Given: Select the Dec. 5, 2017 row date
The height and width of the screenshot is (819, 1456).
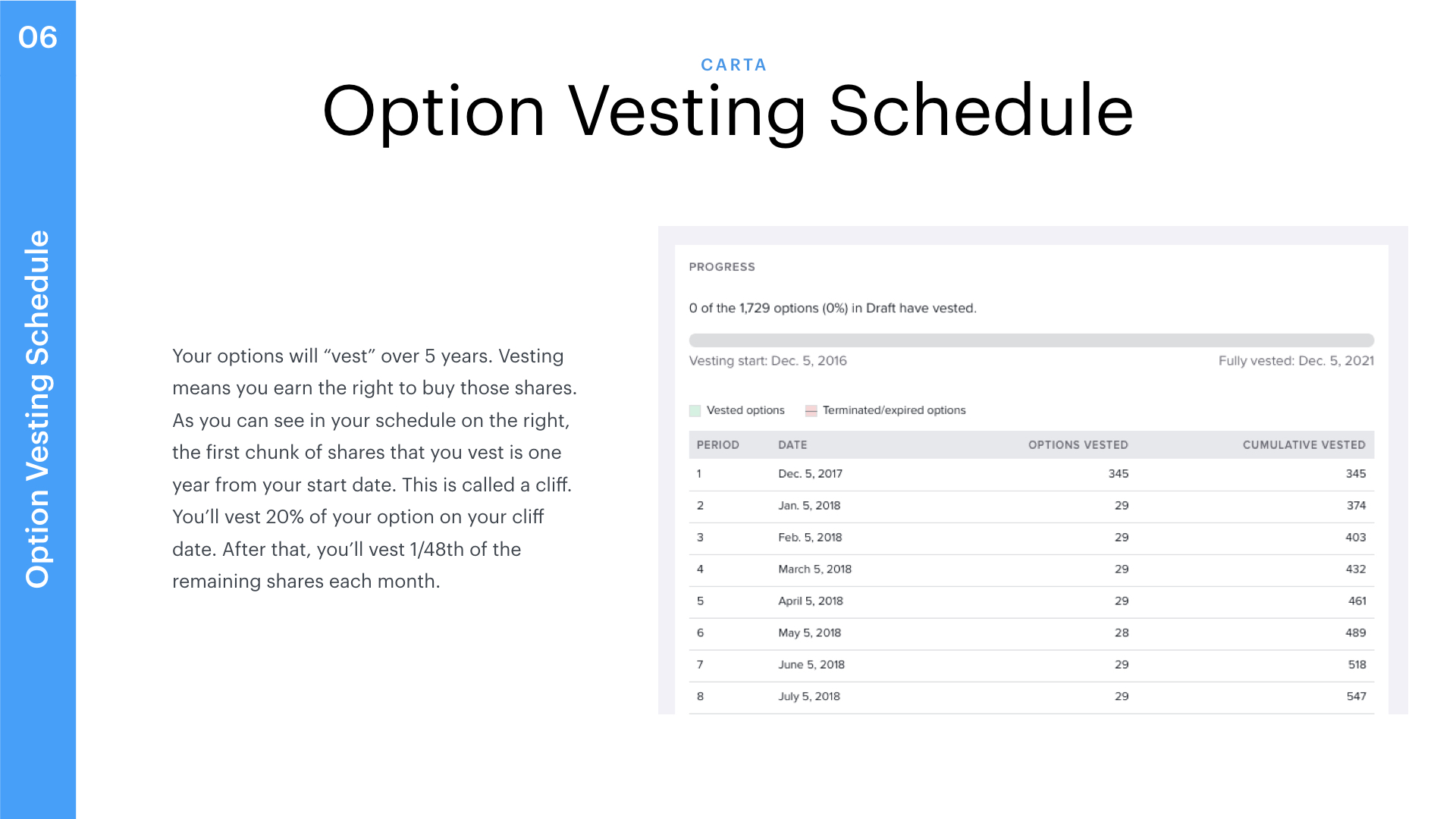Looking at the screenshot, I should 810,474.
